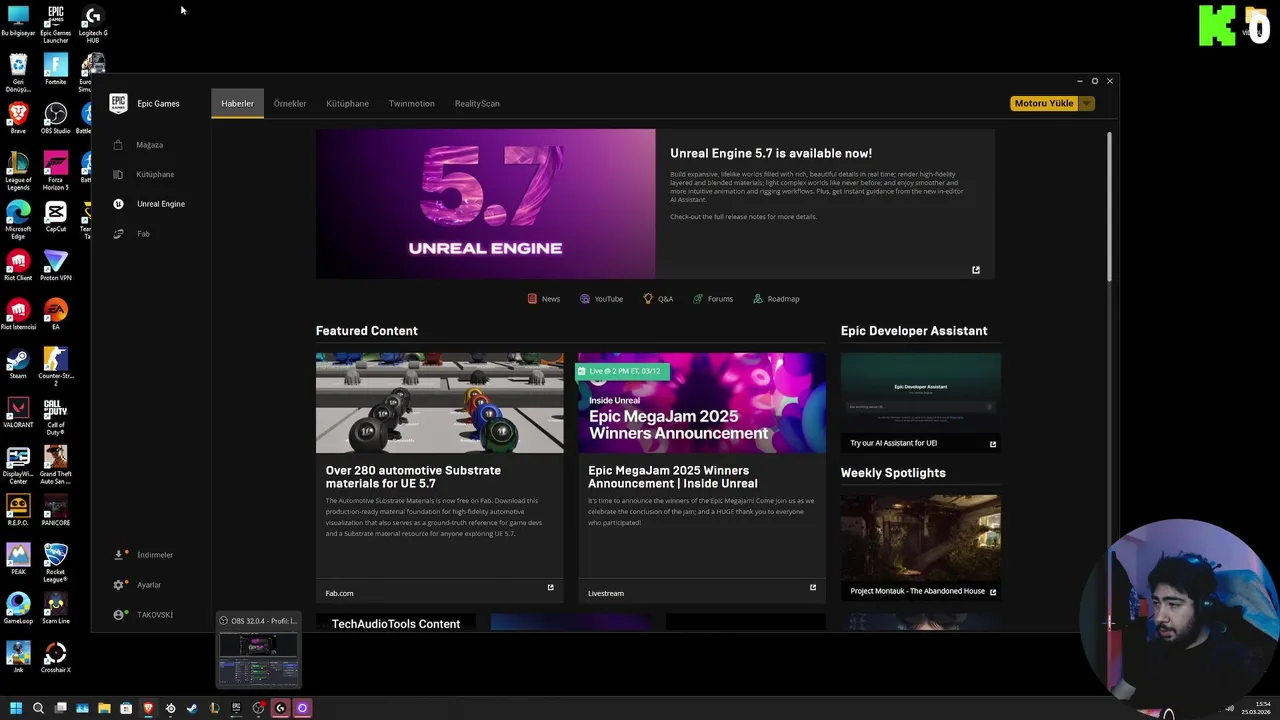
Task: Open the Q&A quick link
Action: (658, 299)
